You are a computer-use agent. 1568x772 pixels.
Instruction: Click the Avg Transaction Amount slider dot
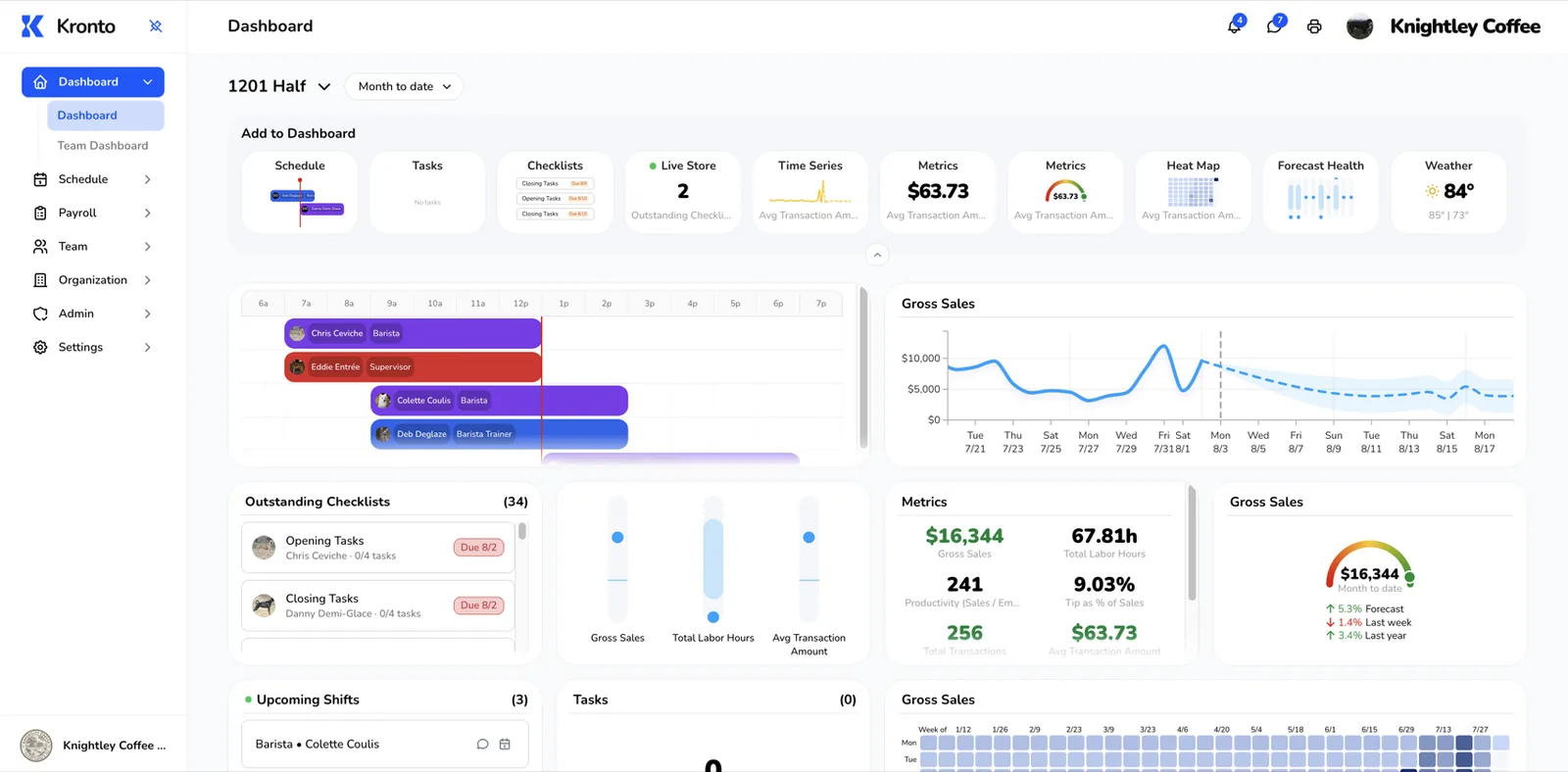(x=808, y=537)
